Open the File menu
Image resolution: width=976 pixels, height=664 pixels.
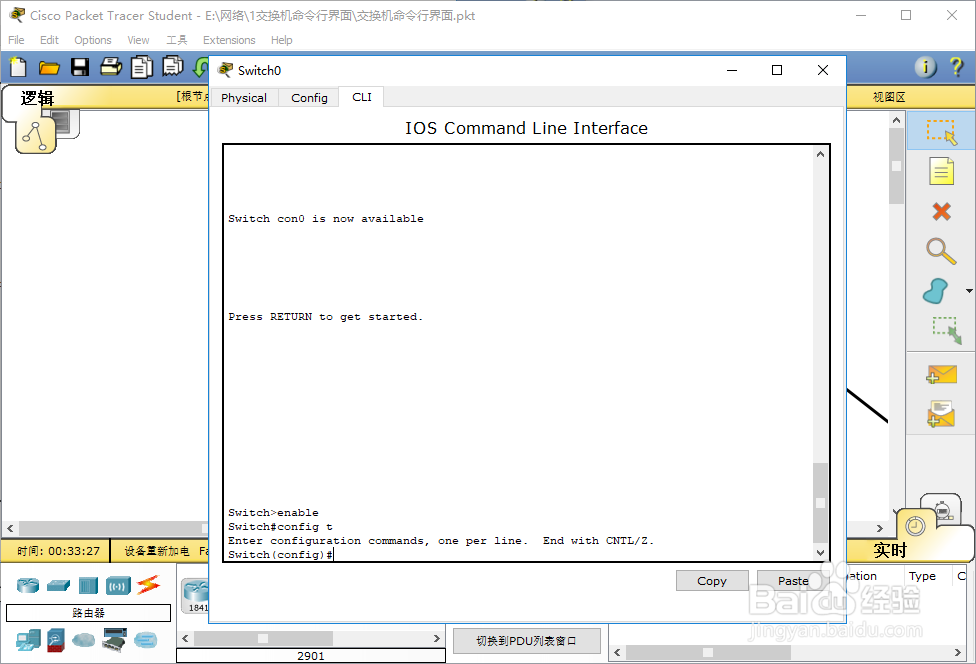pos(16,40)
